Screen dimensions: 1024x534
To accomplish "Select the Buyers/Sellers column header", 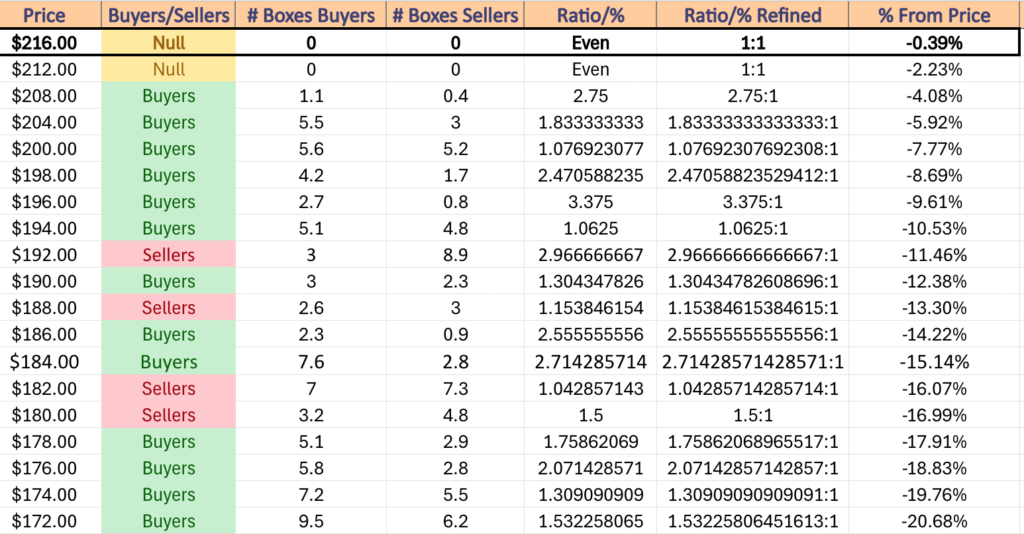I will [168, 15].
